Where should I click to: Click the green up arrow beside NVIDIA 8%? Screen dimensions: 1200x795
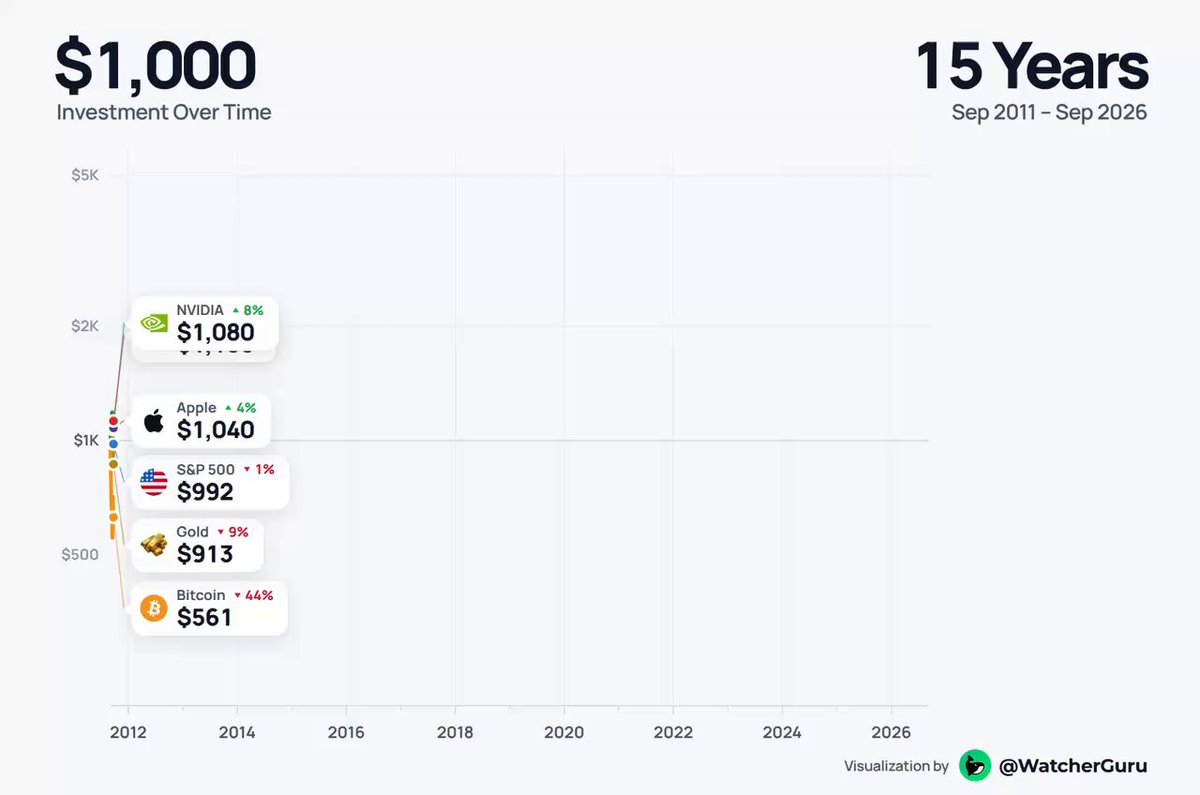point(236,311)
